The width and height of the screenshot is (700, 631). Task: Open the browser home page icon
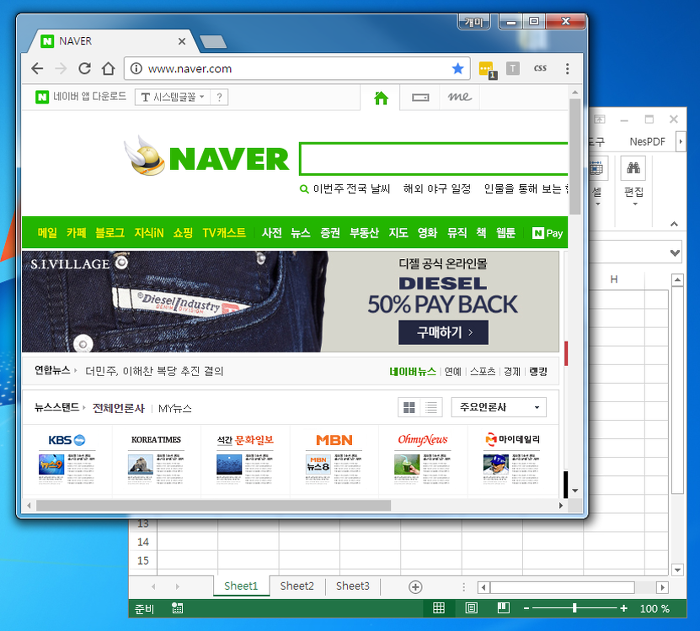(x=108, y=69)
